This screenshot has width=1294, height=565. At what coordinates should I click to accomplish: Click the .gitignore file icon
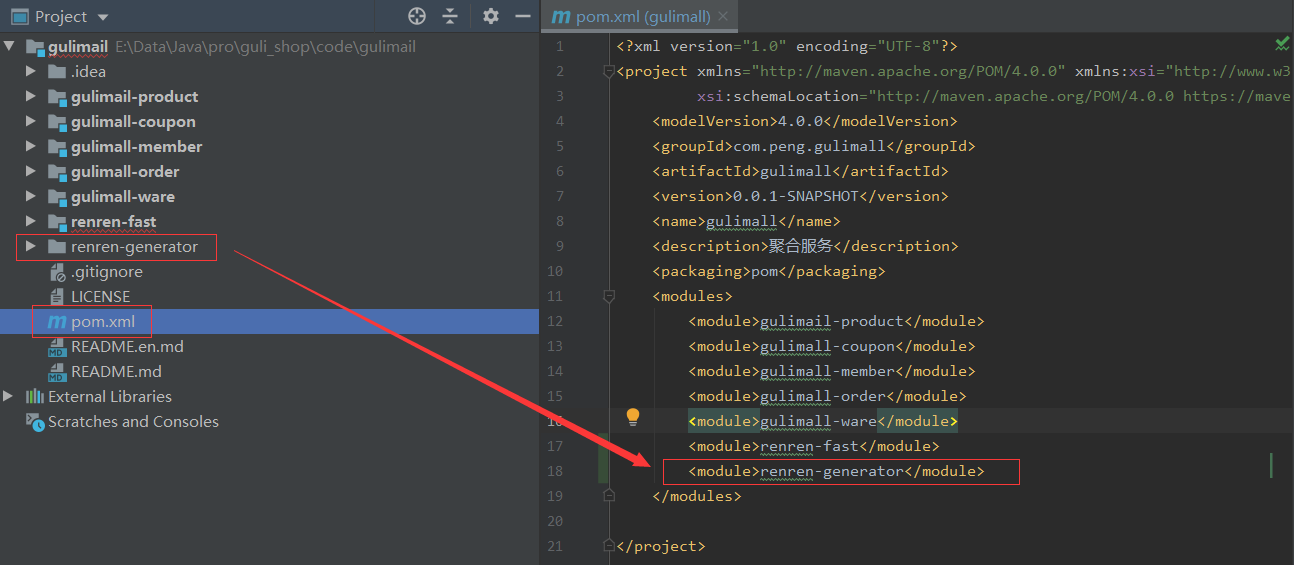point(57,272)
